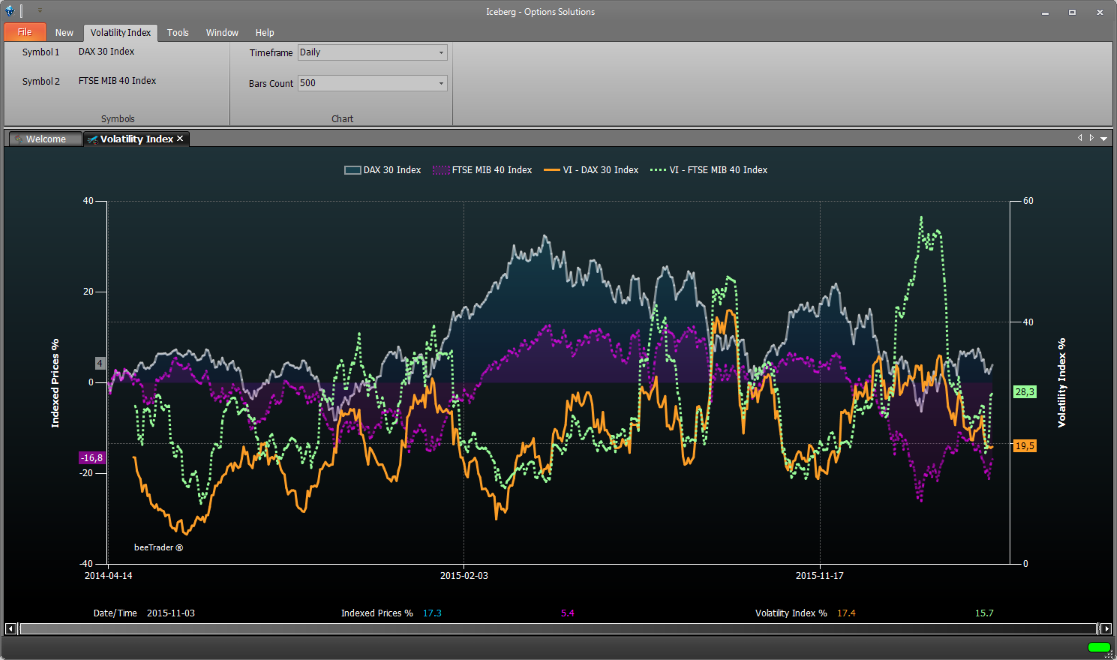This screenshot has height=660, width=1117.
Task: Click the Symbol 2 FTSE MIB 40 field
Action: [x=117, y=80]
